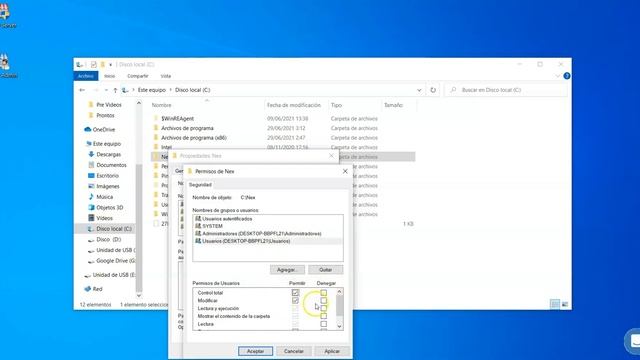Click Cancelar button

(293, 351)
